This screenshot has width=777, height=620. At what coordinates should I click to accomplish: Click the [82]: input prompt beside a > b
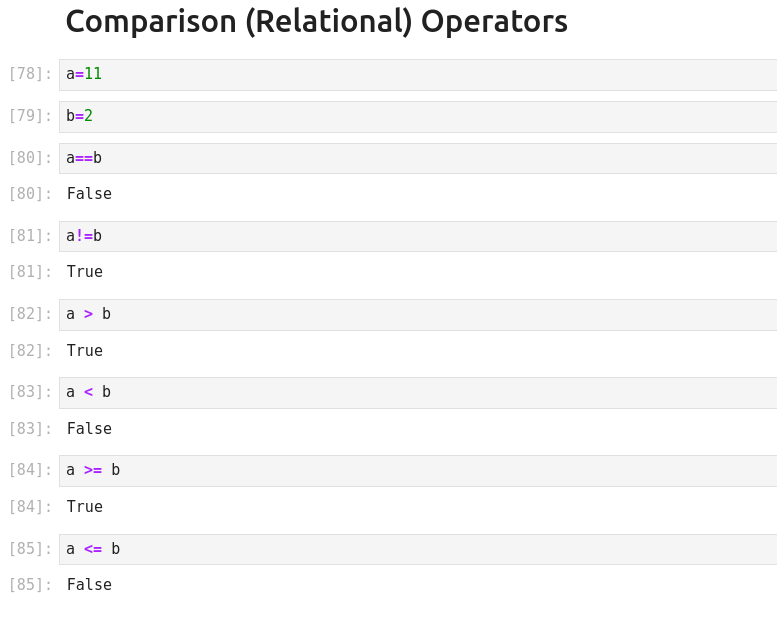click(30, 314)
